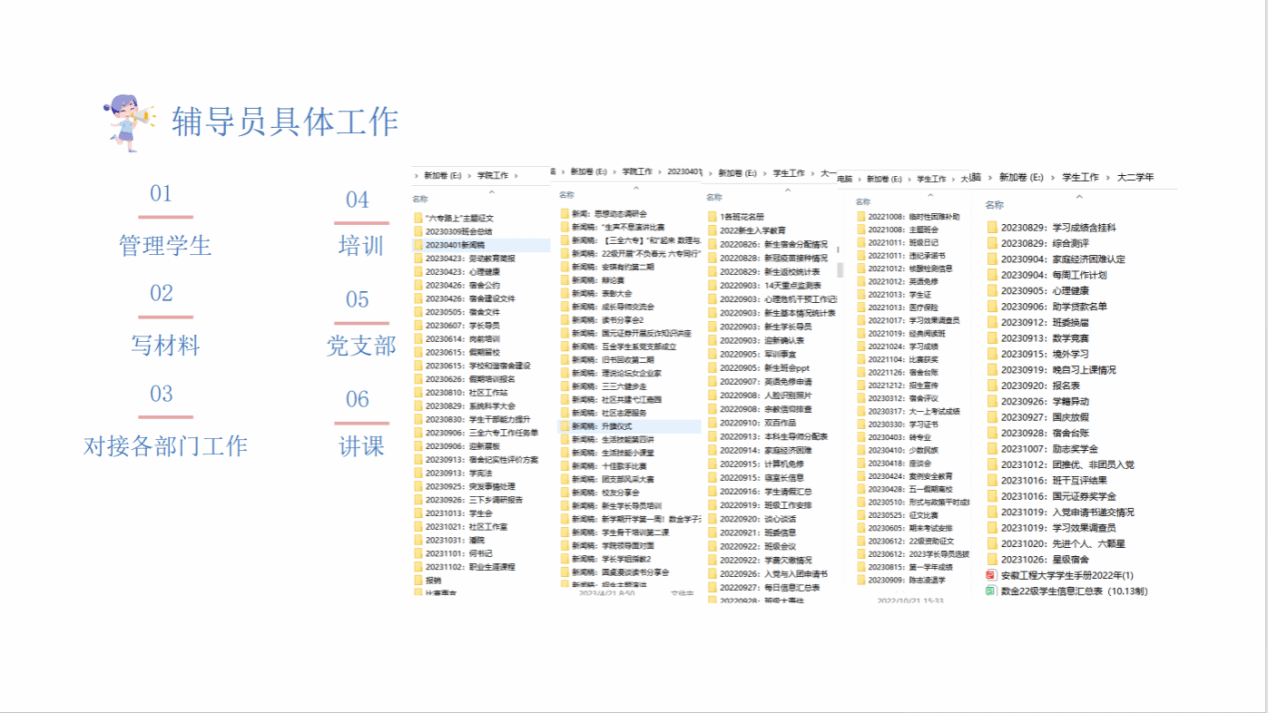This screenshot has width=1268, height=713.
Task: Select the folder icon for 20230401新闻稿
Action: click(419, 244)
